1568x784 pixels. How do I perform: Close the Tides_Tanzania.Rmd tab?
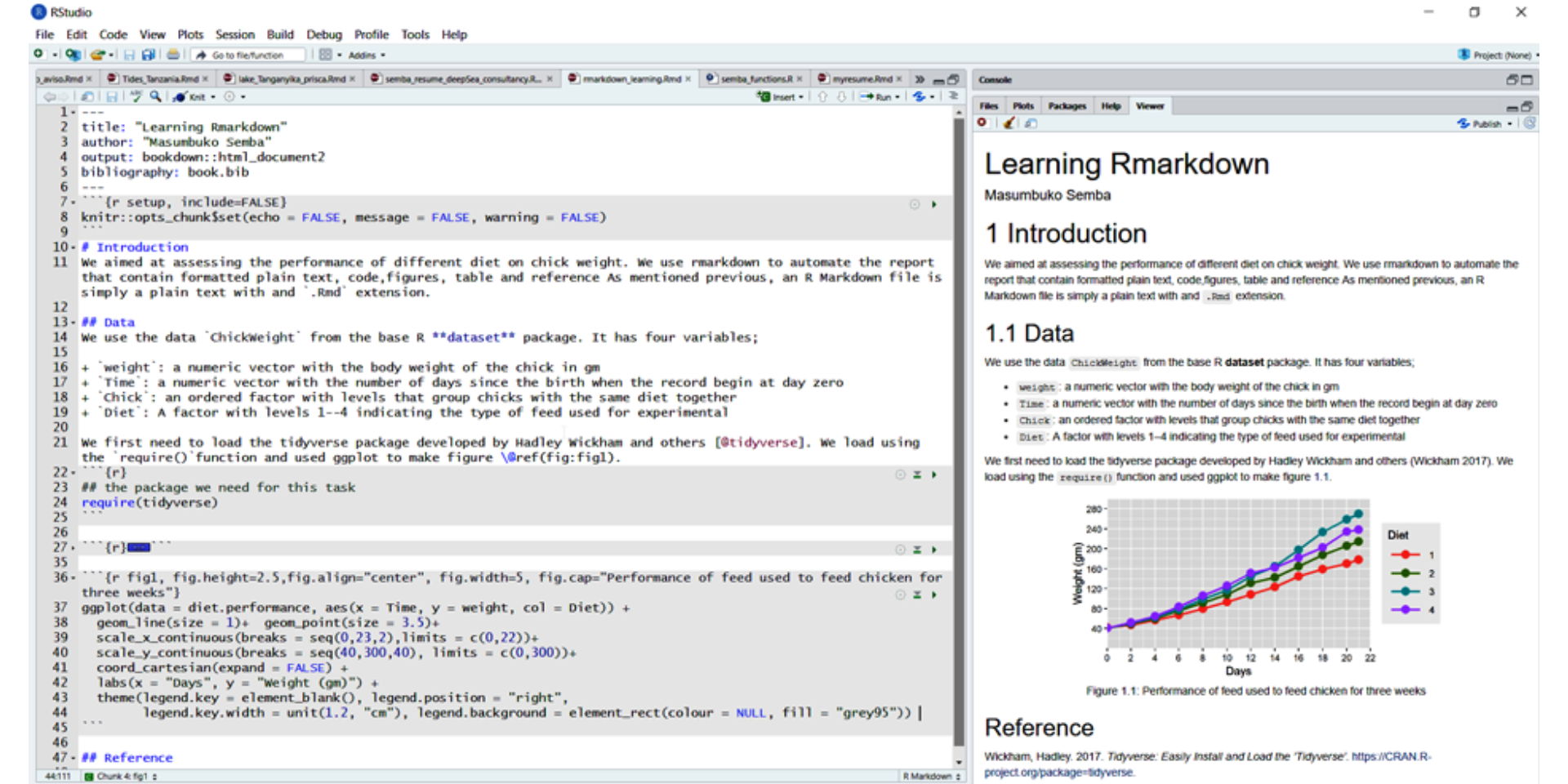click(x=205, y=79)
